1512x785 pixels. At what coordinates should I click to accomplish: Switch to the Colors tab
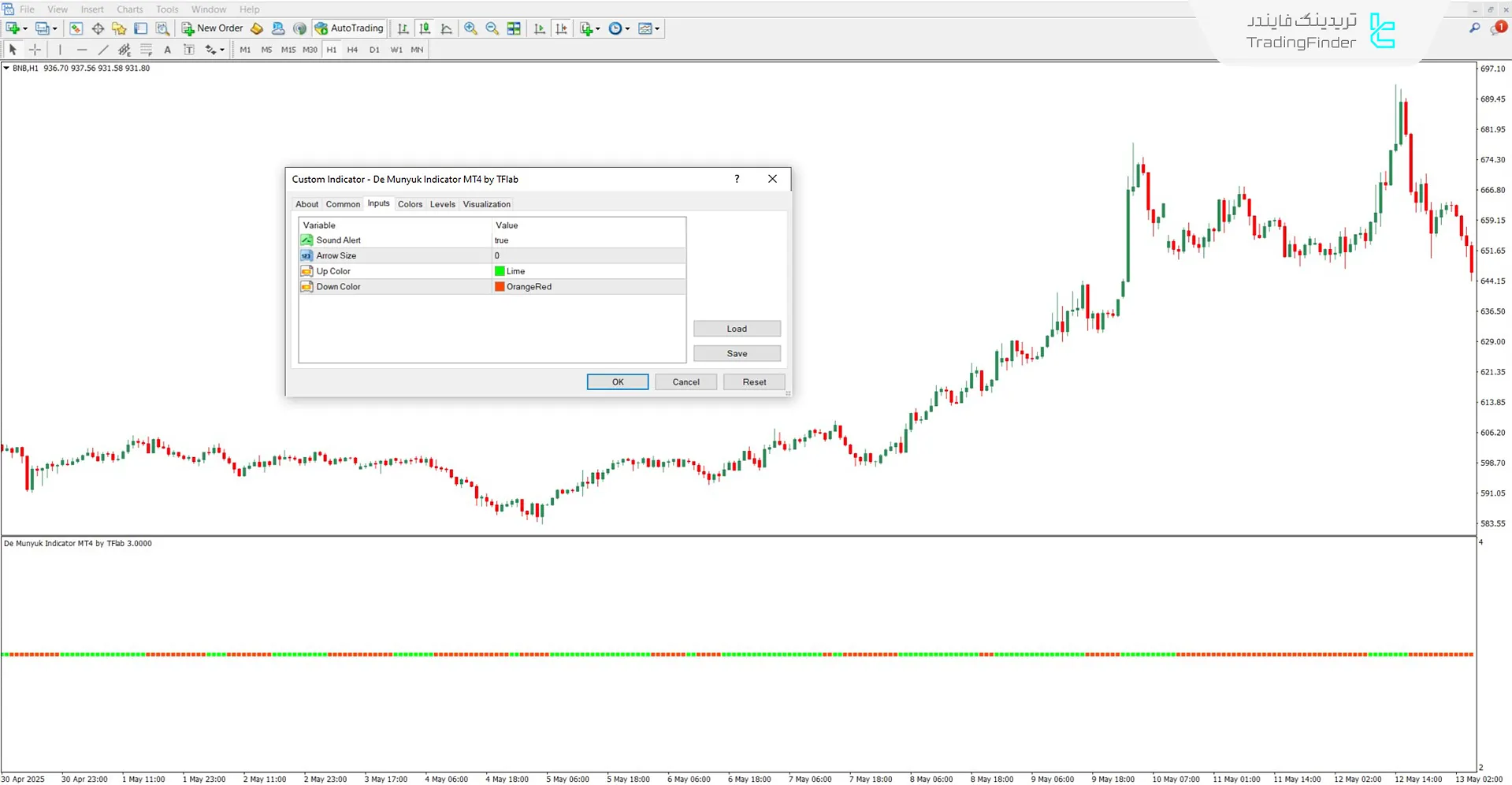410,204
